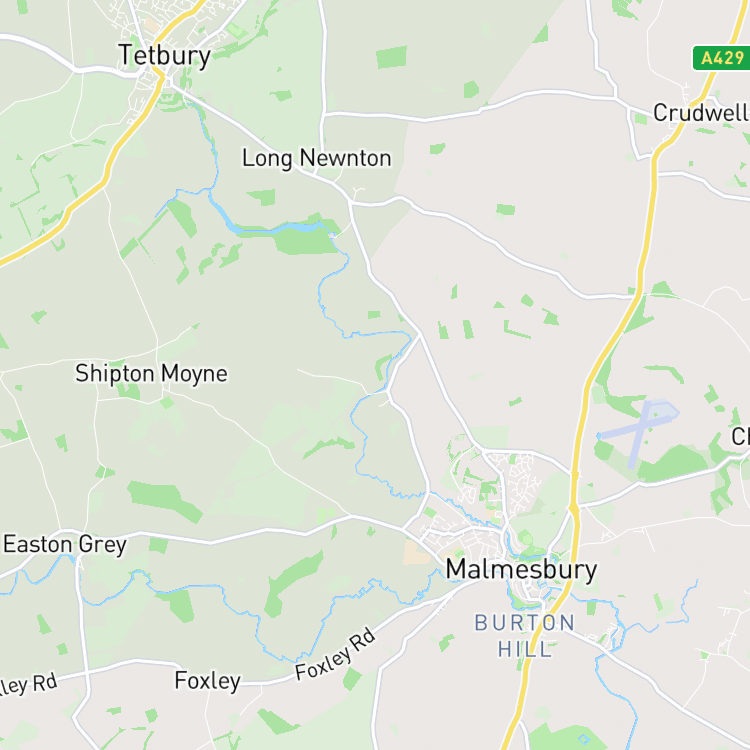Image resolution: width=750 pixels, height=750 pixels.
Task: Click the A429 roundabout north of Malmesbury
Action: pos(574,508)
